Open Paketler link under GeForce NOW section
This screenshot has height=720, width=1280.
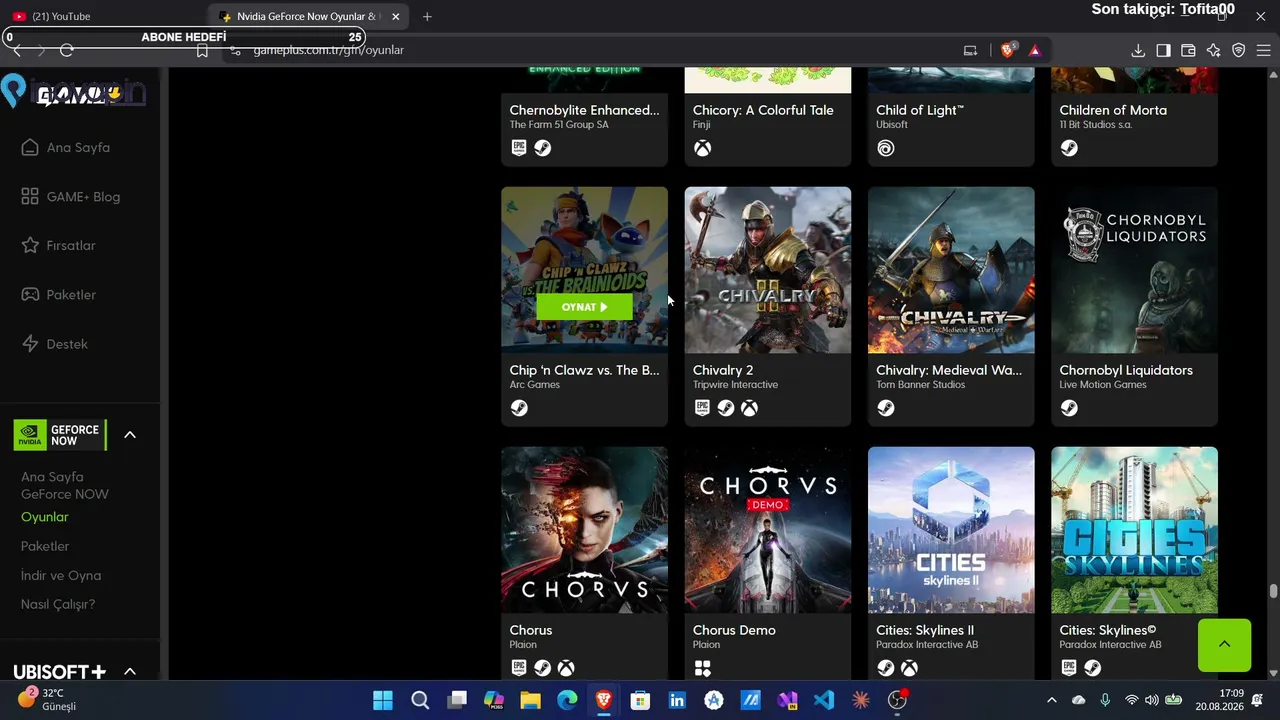tap(45, 546)
